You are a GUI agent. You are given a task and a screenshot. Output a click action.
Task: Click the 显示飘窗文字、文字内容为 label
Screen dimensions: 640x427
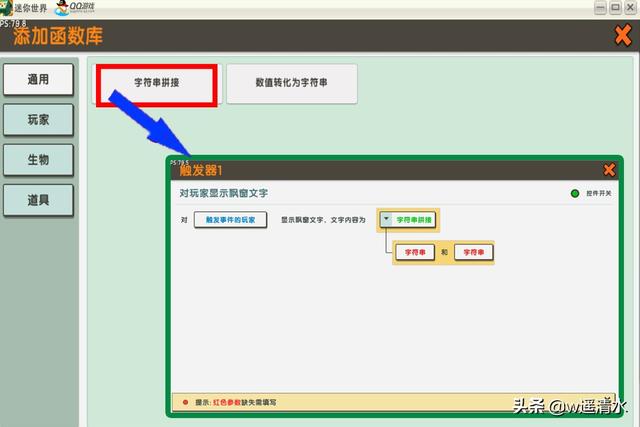coord(323,220)
